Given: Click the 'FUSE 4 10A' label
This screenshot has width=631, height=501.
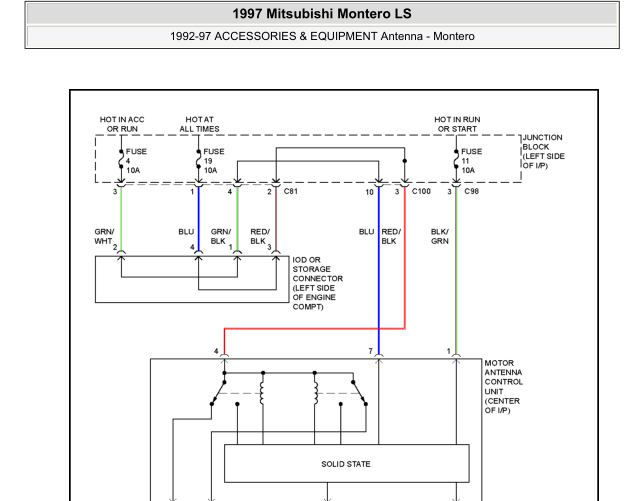Looking at the screenshot, I should (x=136, y=161).
